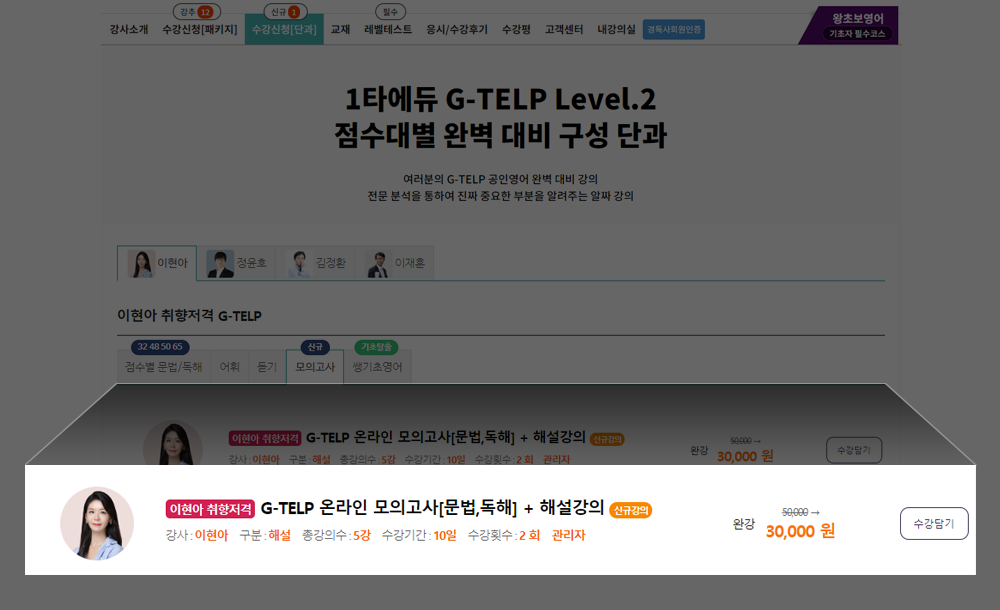Open 내강의실 in the top navigation
This screenshot has height=610, width=1000.
coord(616,29)
